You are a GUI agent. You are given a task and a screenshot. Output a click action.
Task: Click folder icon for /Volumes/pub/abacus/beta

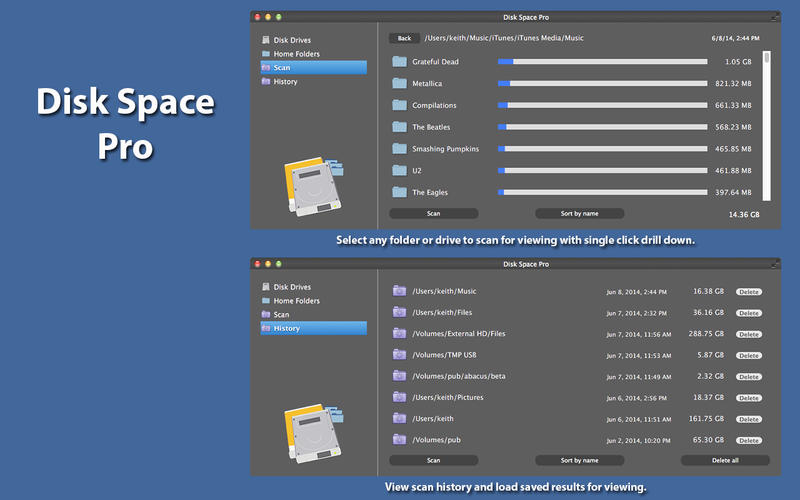399,376
